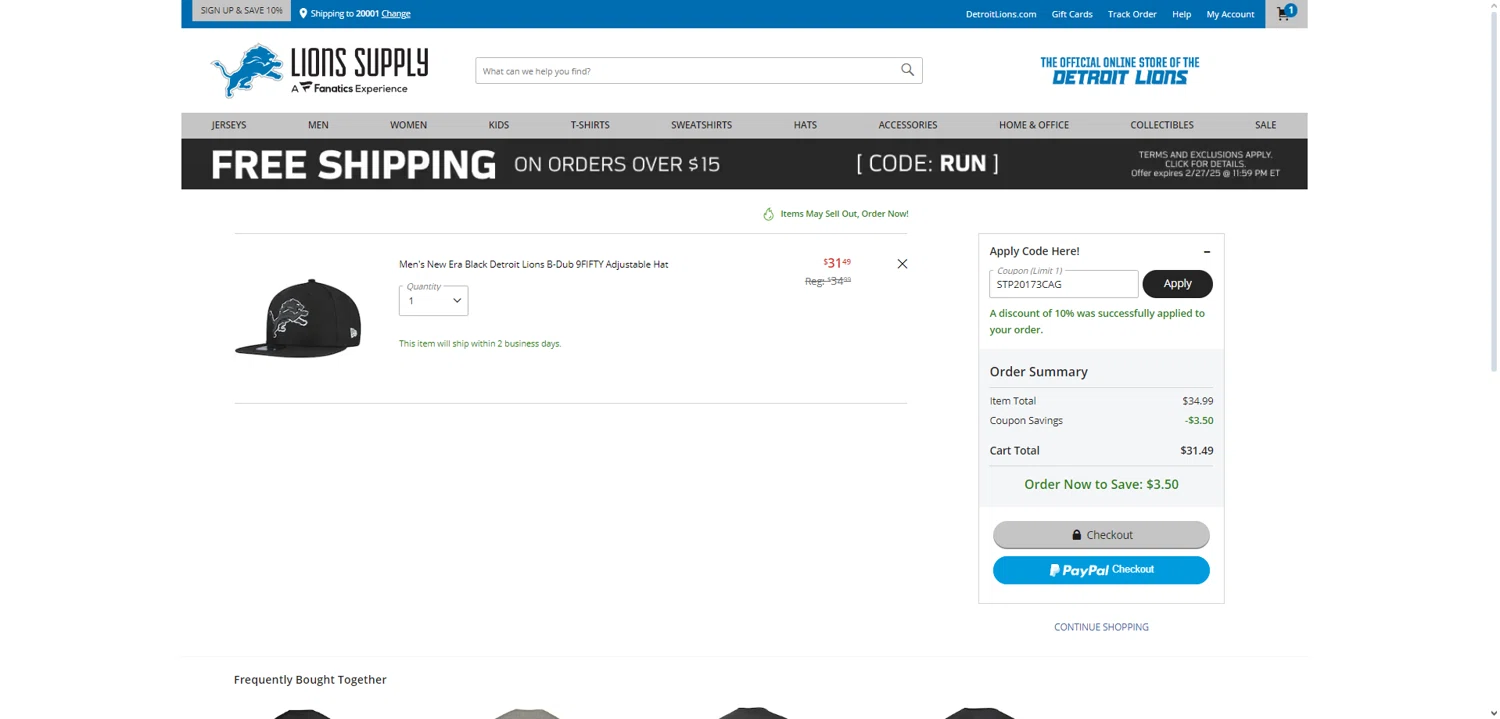Click the Cart Total $31.49 value
Image resolution: width=1500 pixels, height=719 pixels.
(x=1196, y=451)
